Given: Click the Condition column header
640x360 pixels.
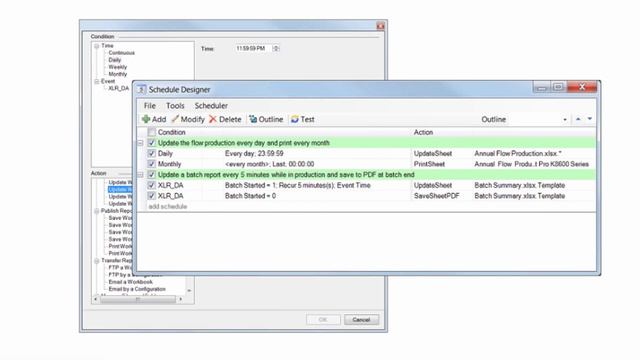Looking at the screenshot, I should (171, 132).
